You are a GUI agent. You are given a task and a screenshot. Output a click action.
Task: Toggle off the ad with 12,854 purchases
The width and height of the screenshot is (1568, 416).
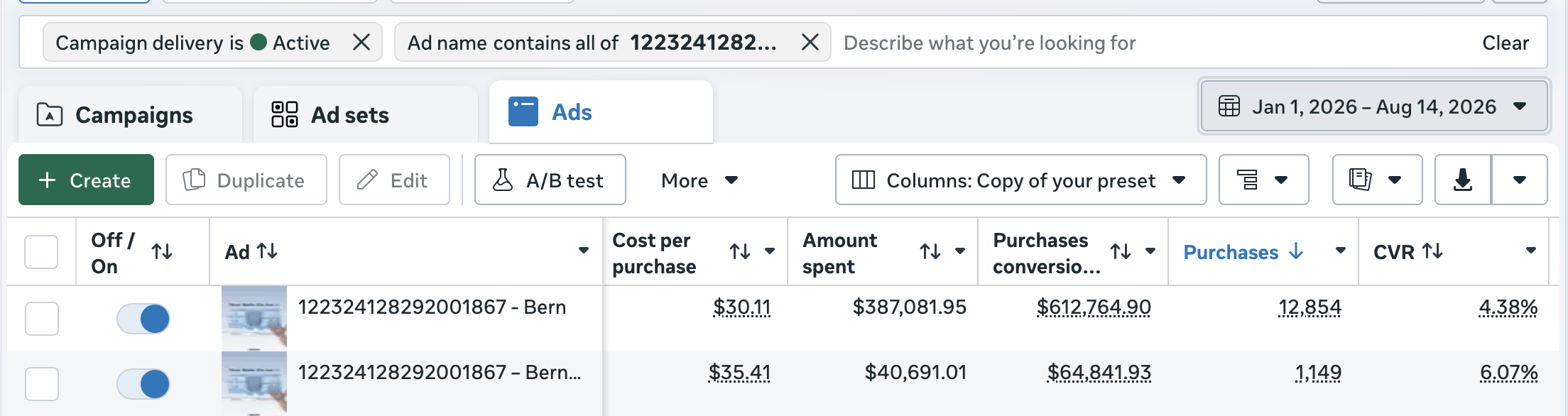pyautogui.click(x=143, y=319)
